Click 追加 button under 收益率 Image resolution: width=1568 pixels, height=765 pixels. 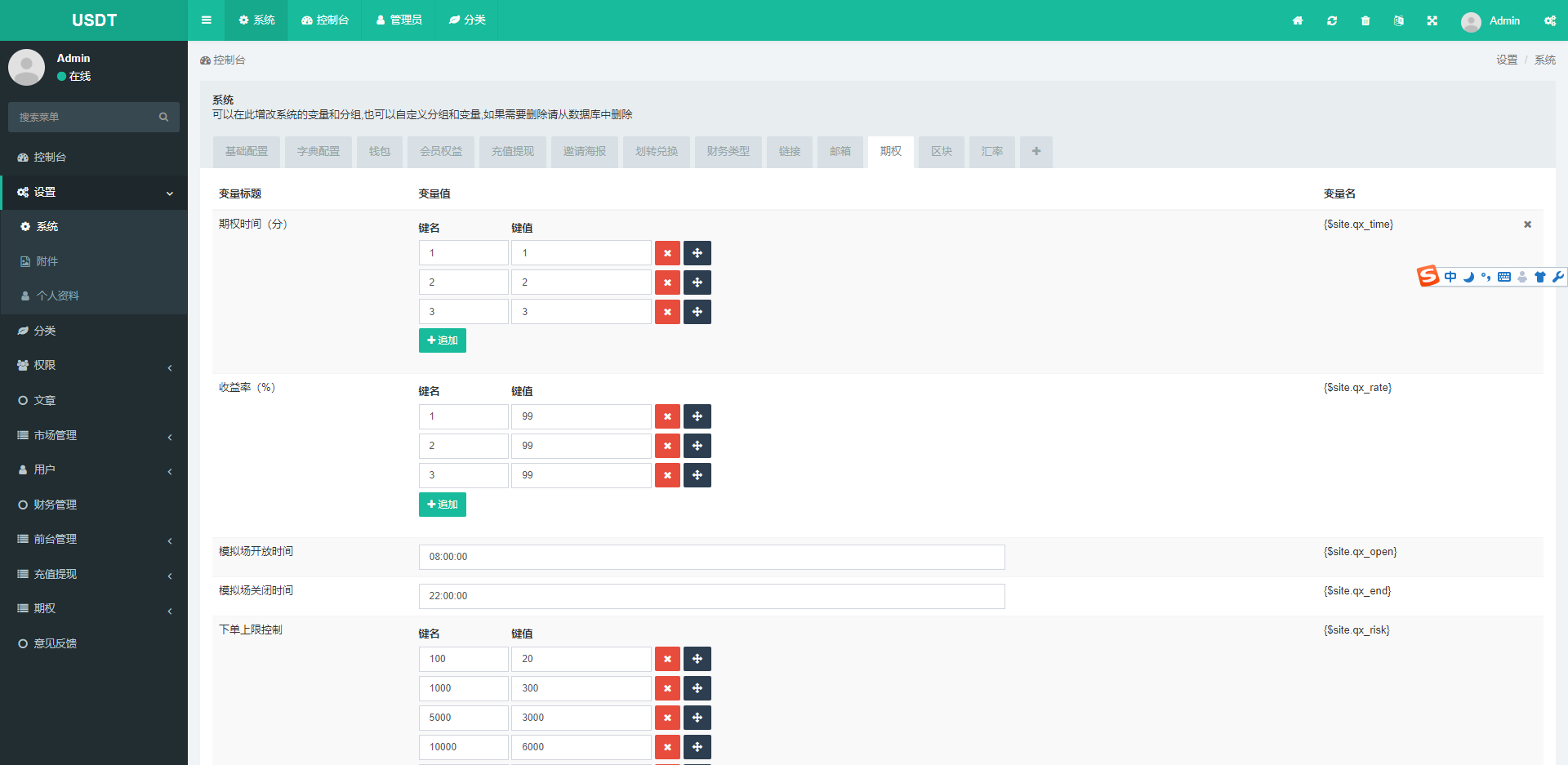[442, 505]
